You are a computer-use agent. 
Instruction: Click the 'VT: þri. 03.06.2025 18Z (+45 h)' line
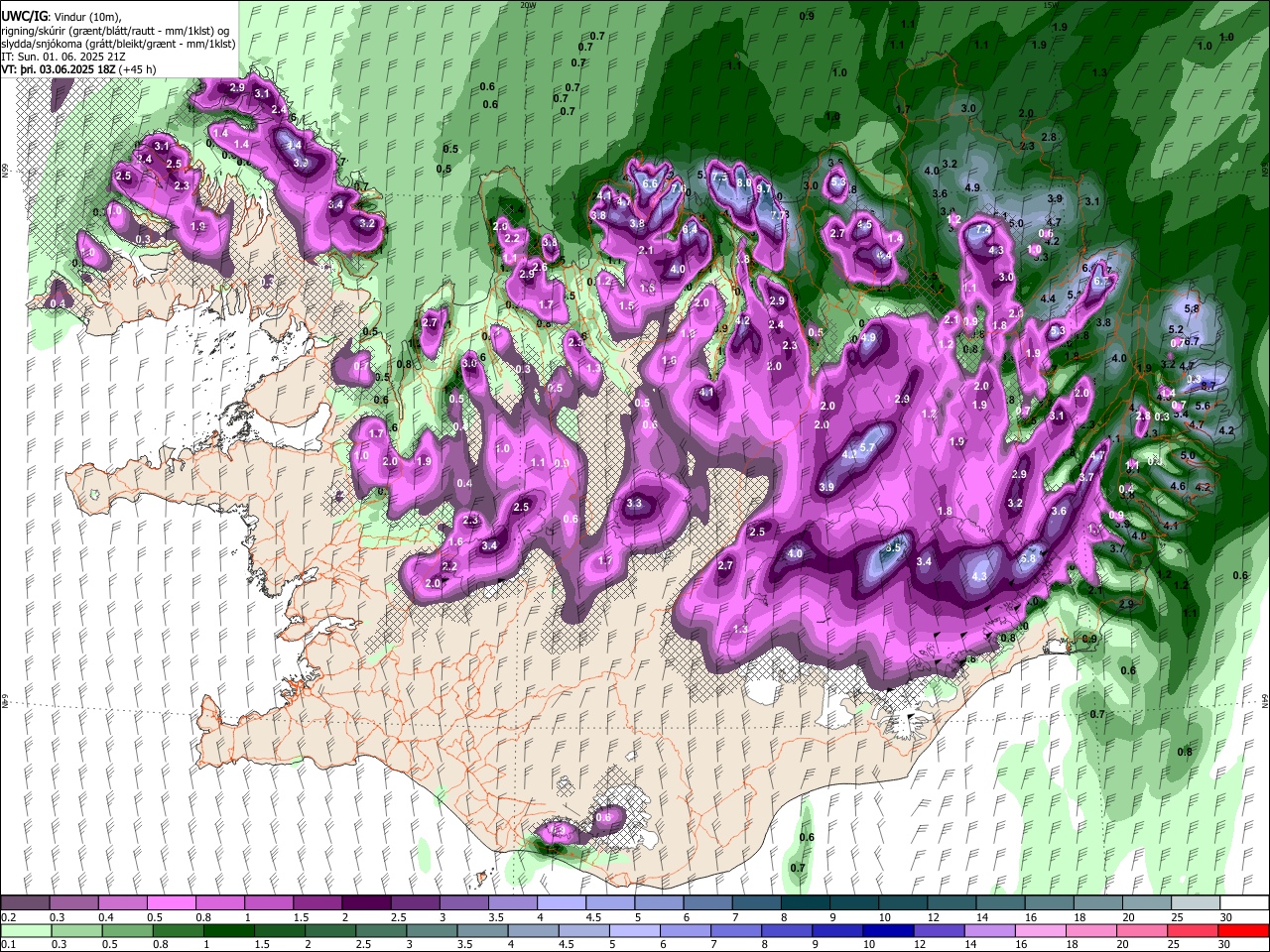78,69
